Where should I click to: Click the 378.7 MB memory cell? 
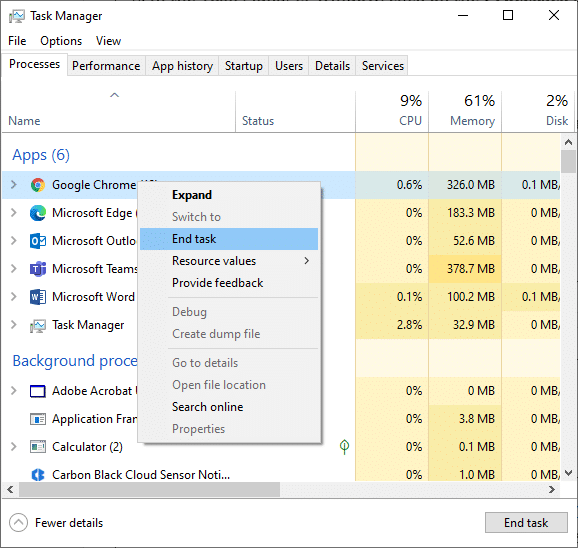click(465, 269)
